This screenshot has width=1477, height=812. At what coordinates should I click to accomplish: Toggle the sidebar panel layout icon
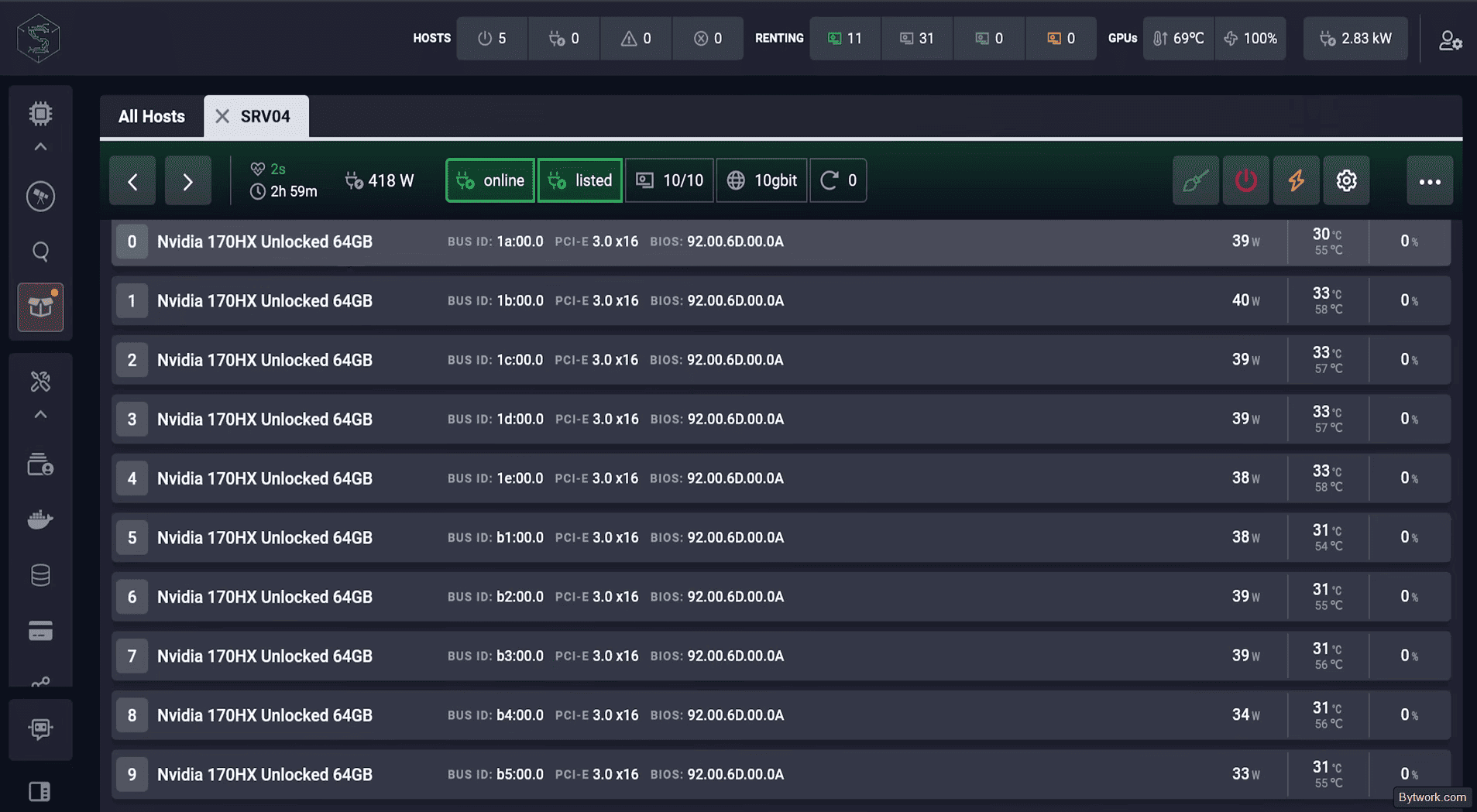click(x=40, y=791)
